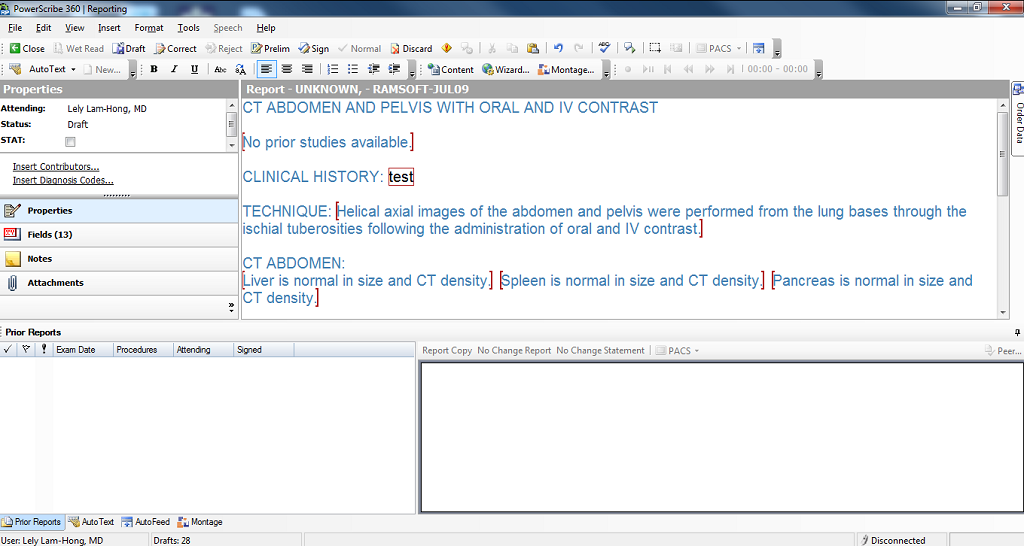Image resolution: width=1024 pixels, height=546 pixels.
Task: Click the Prelim toolbar button
Action: [270, 48]
